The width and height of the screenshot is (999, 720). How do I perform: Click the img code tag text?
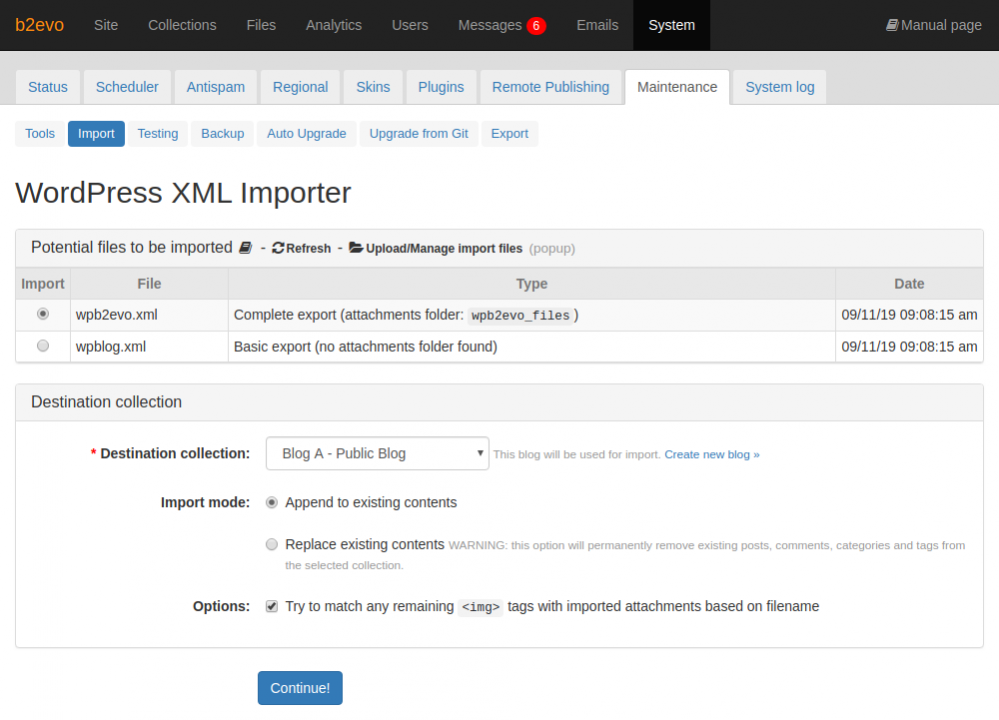point(480,607)
